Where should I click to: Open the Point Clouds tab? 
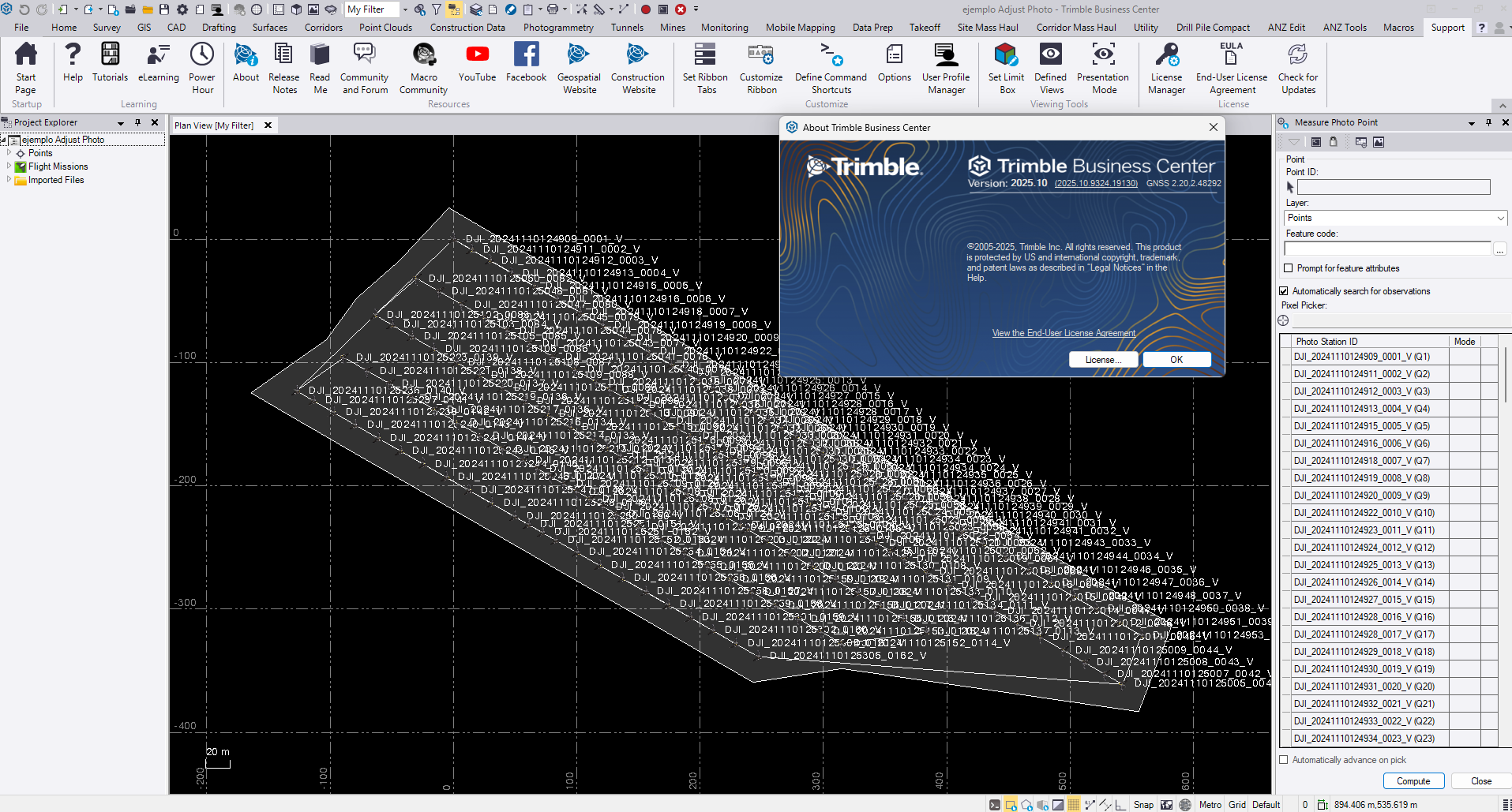385,28
